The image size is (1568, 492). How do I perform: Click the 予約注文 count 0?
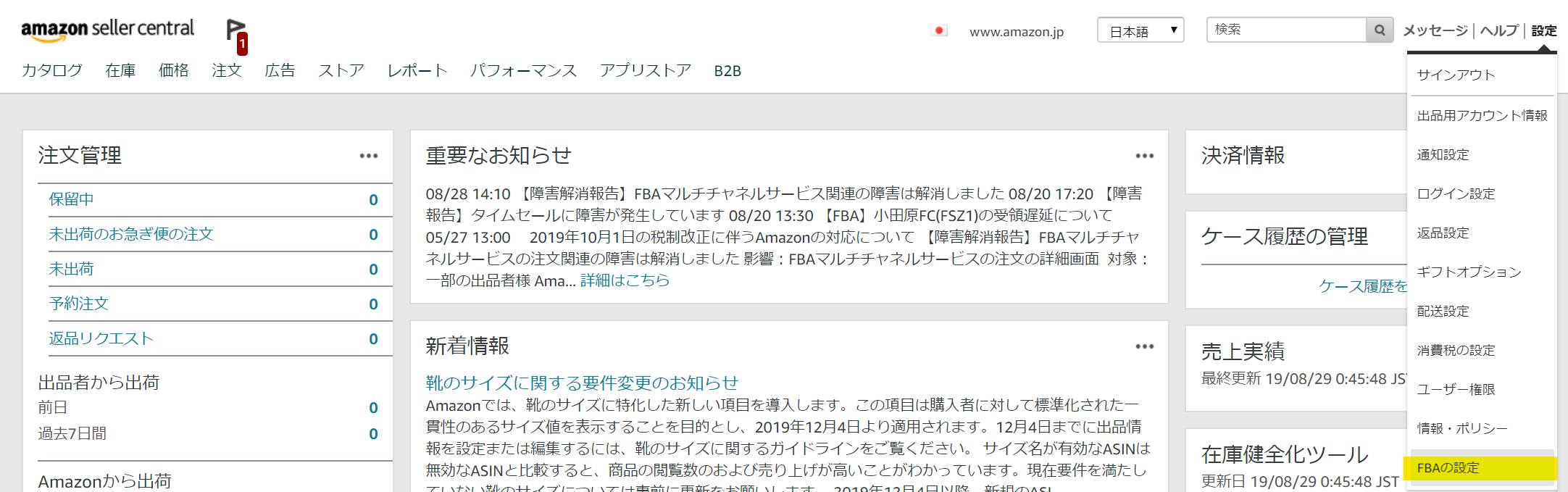click(373, 304)
